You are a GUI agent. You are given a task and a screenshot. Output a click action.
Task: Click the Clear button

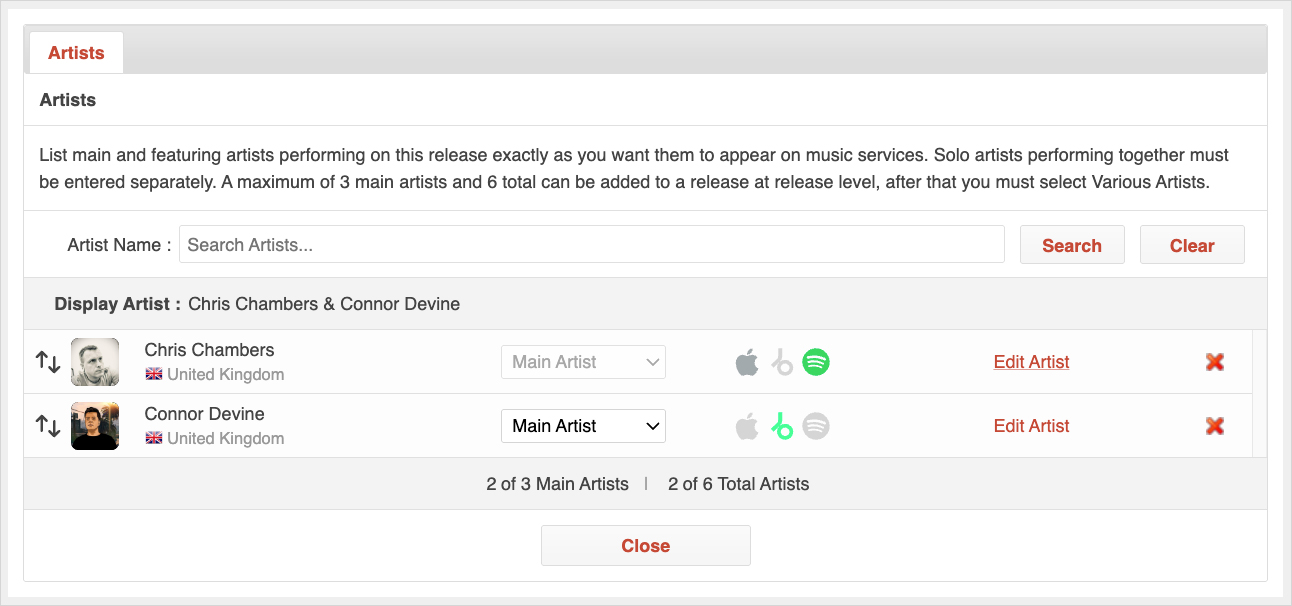(1192, 245)
